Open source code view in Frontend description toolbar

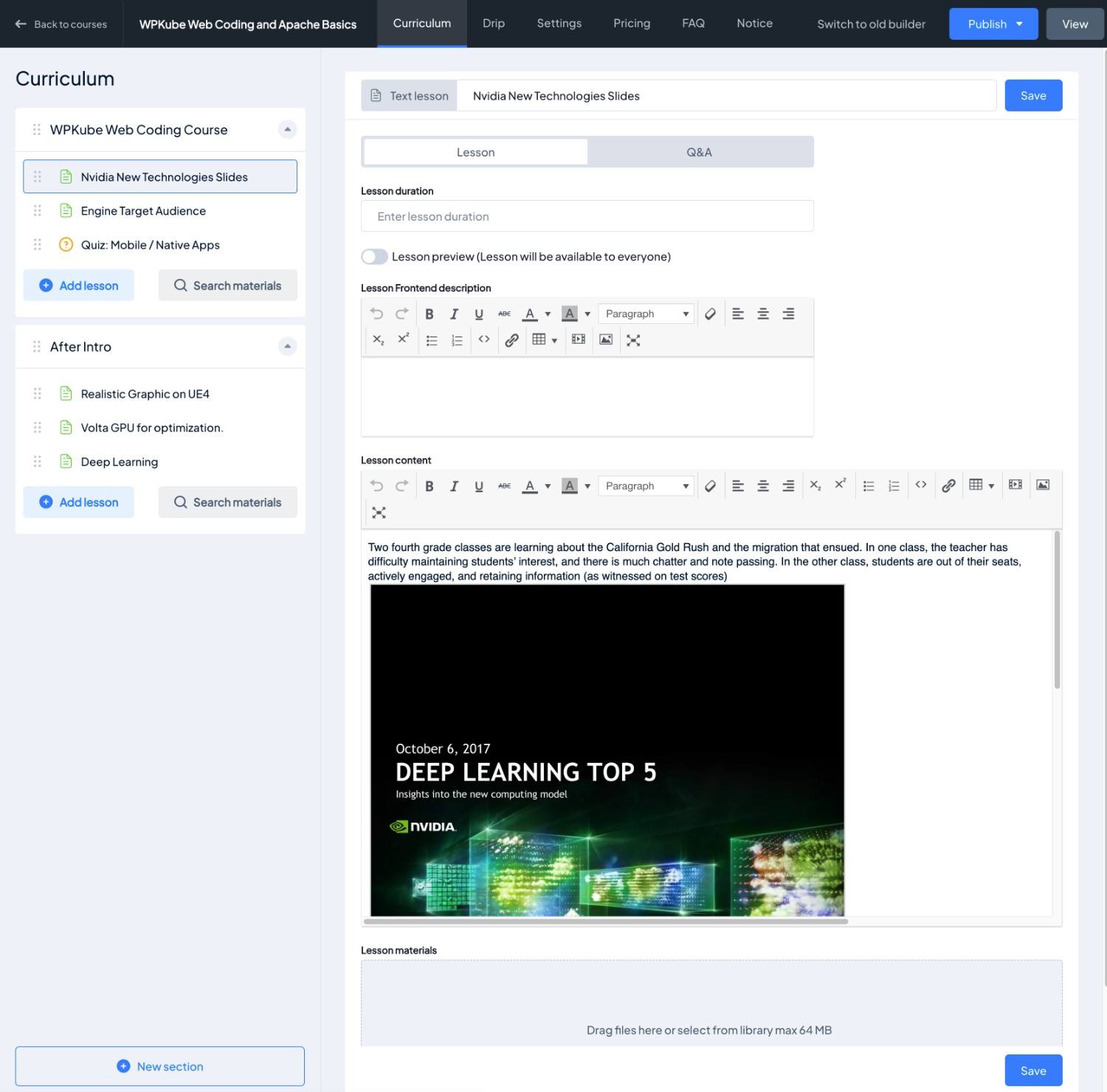(484, 339)
